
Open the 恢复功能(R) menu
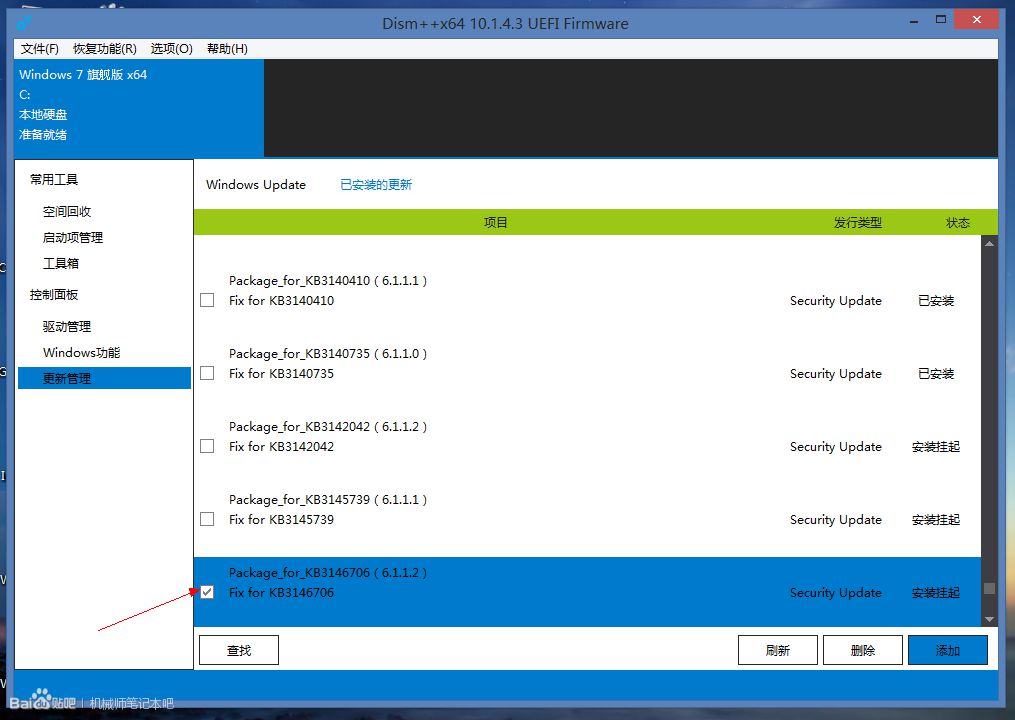click(x=104, y=49)
